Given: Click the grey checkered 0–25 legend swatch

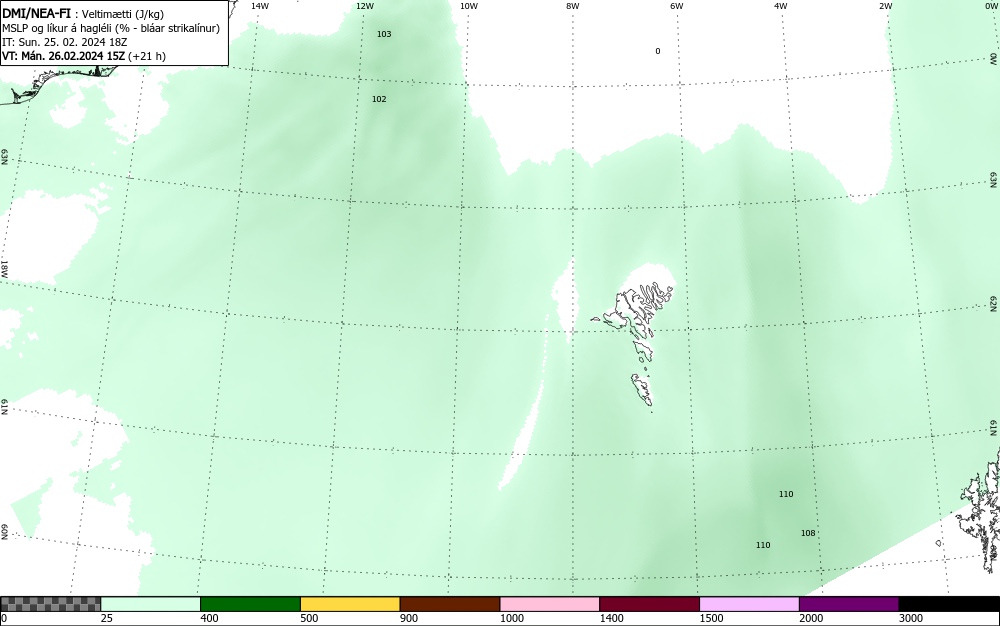Looking at the screenshot, I should pyautogui.click(x=50, y=604).
